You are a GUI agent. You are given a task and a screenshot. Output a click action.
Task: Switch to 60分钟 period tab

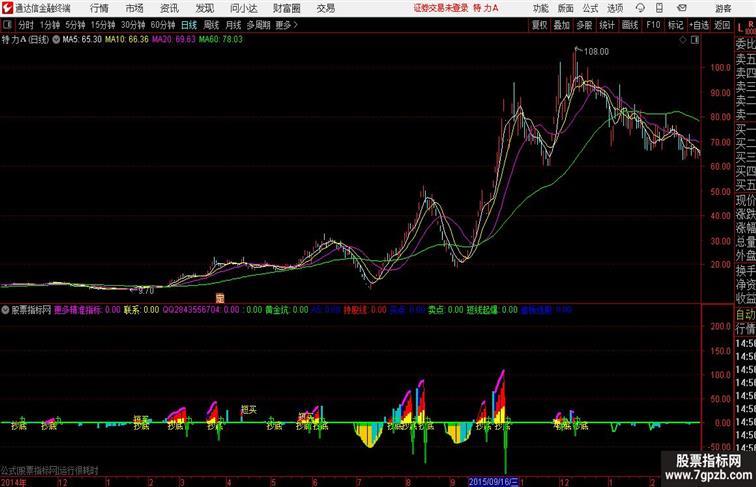162,25
